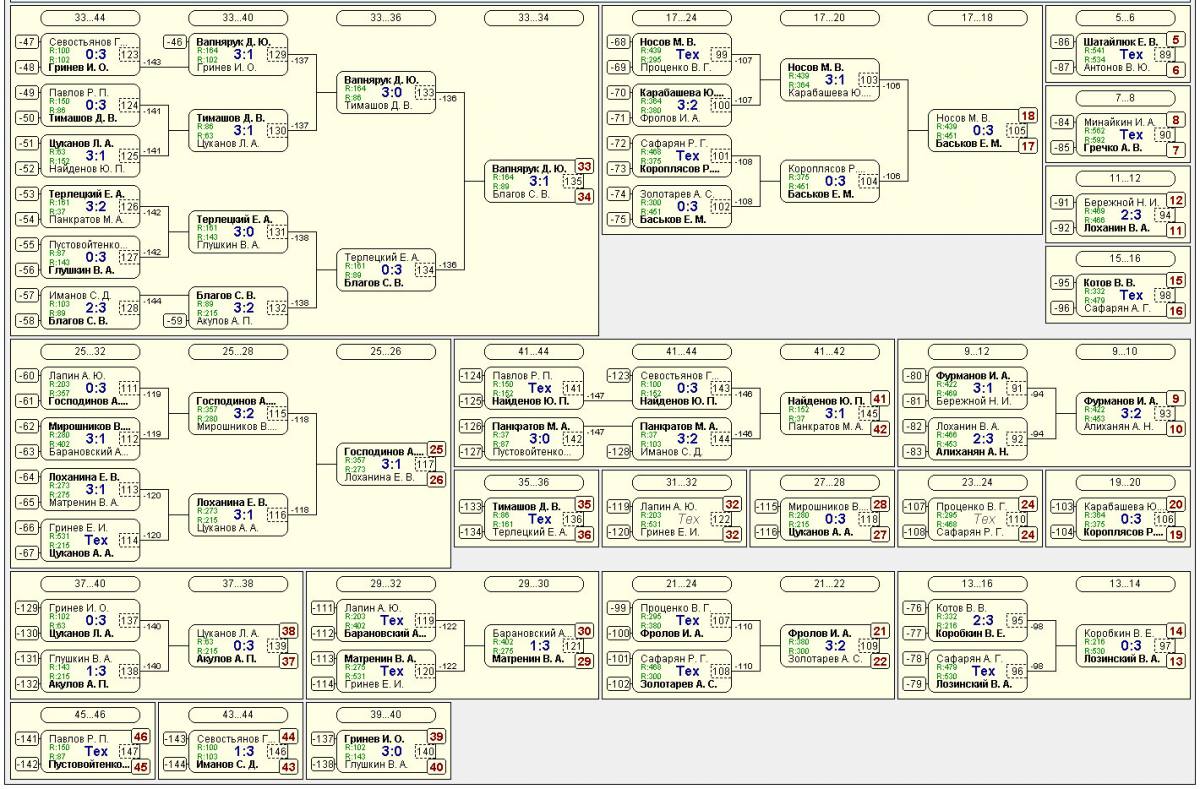Open the 37...40 round header

91,584
